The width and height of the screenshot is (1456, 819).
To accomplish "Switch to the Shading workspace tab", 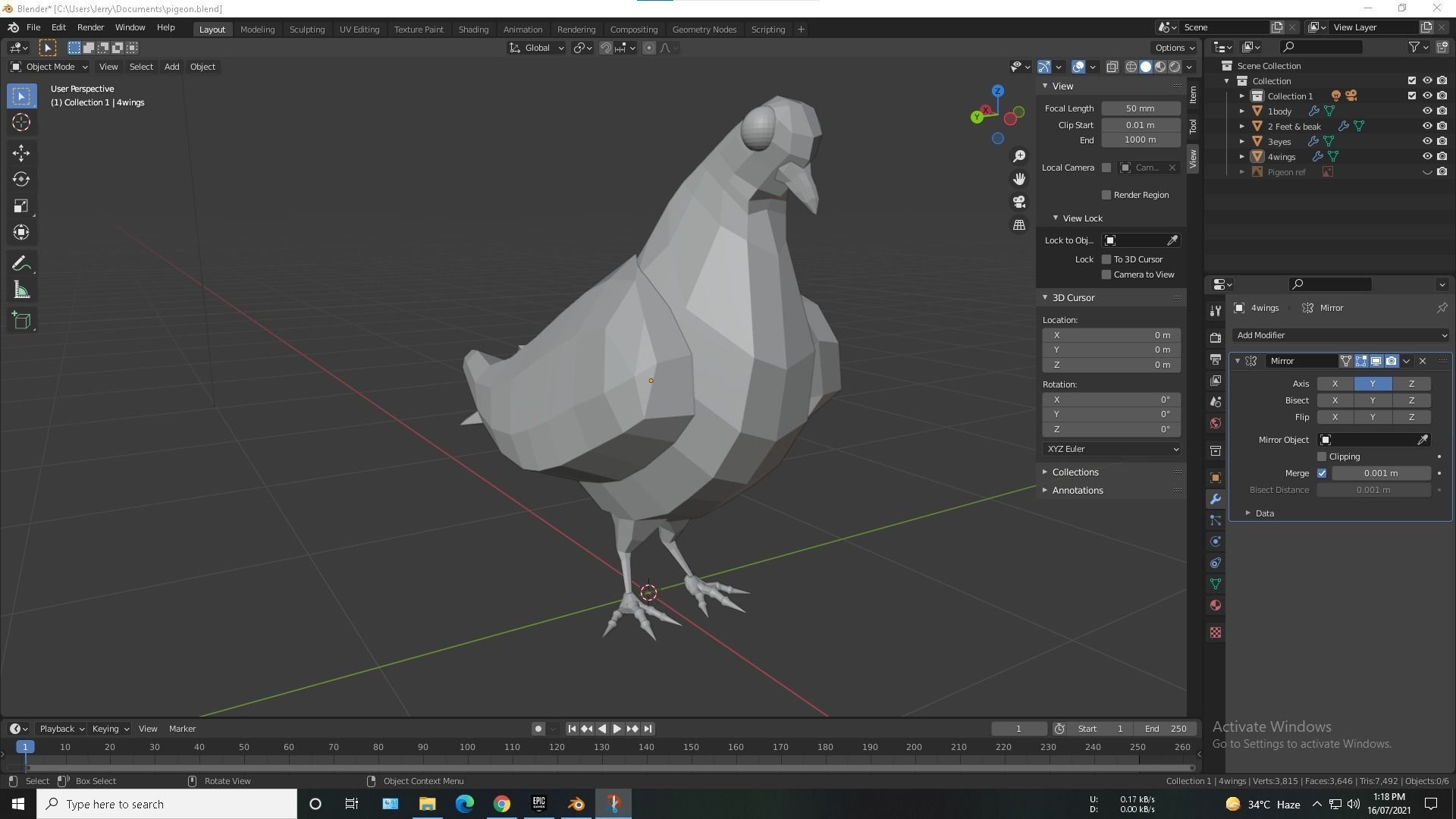I will click(473, 29).
